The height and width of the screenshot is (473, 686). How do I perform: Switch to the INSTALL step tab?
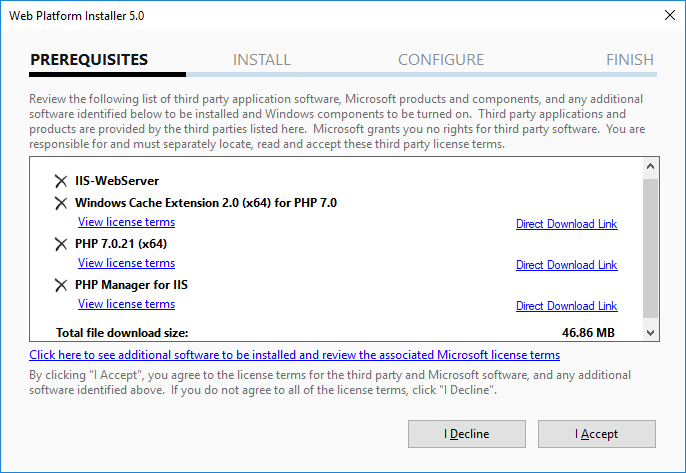pos(262,60)
